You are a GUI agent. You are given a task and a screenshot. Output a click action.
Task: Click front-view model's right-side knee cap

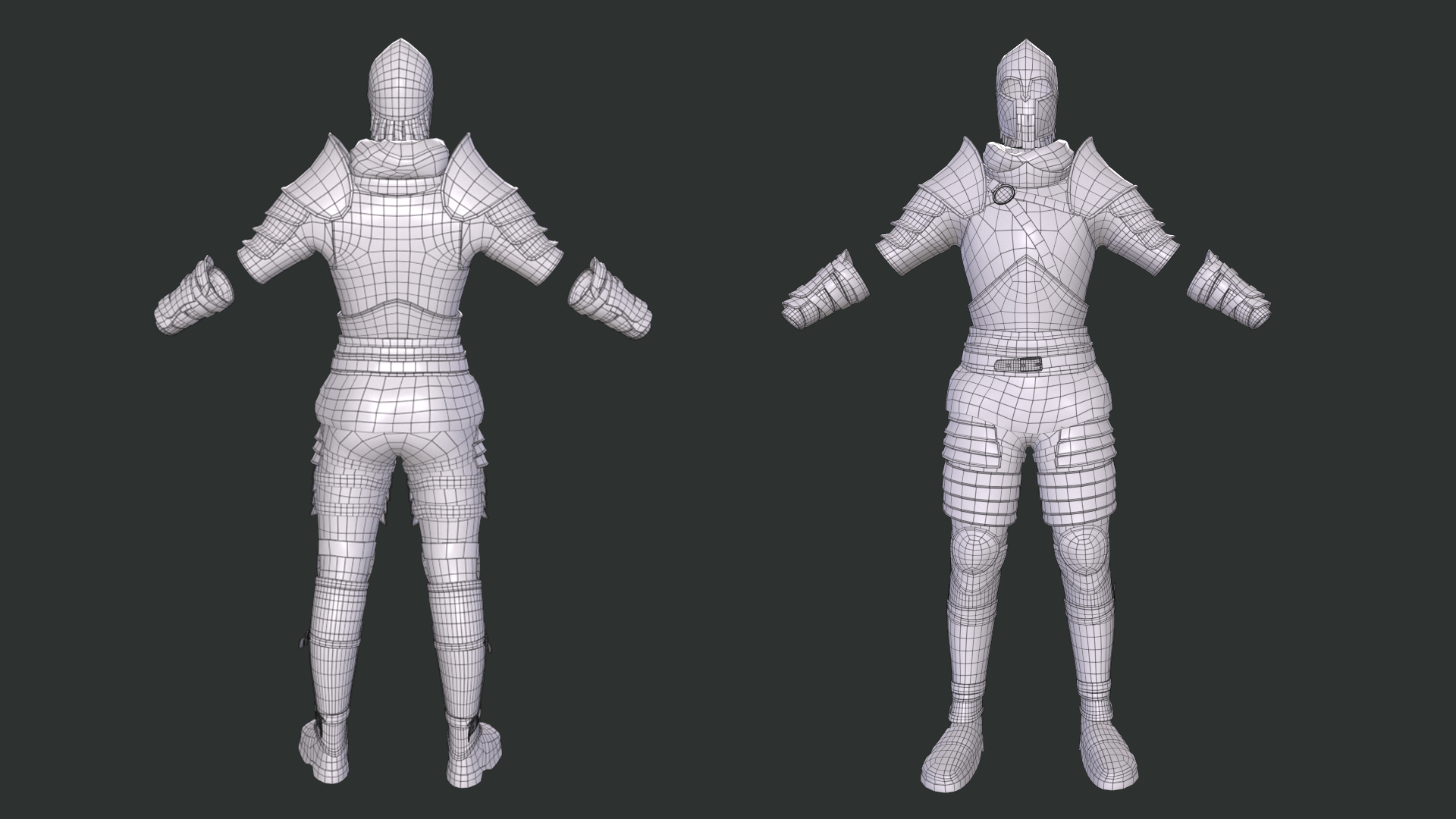[1084, 551]
